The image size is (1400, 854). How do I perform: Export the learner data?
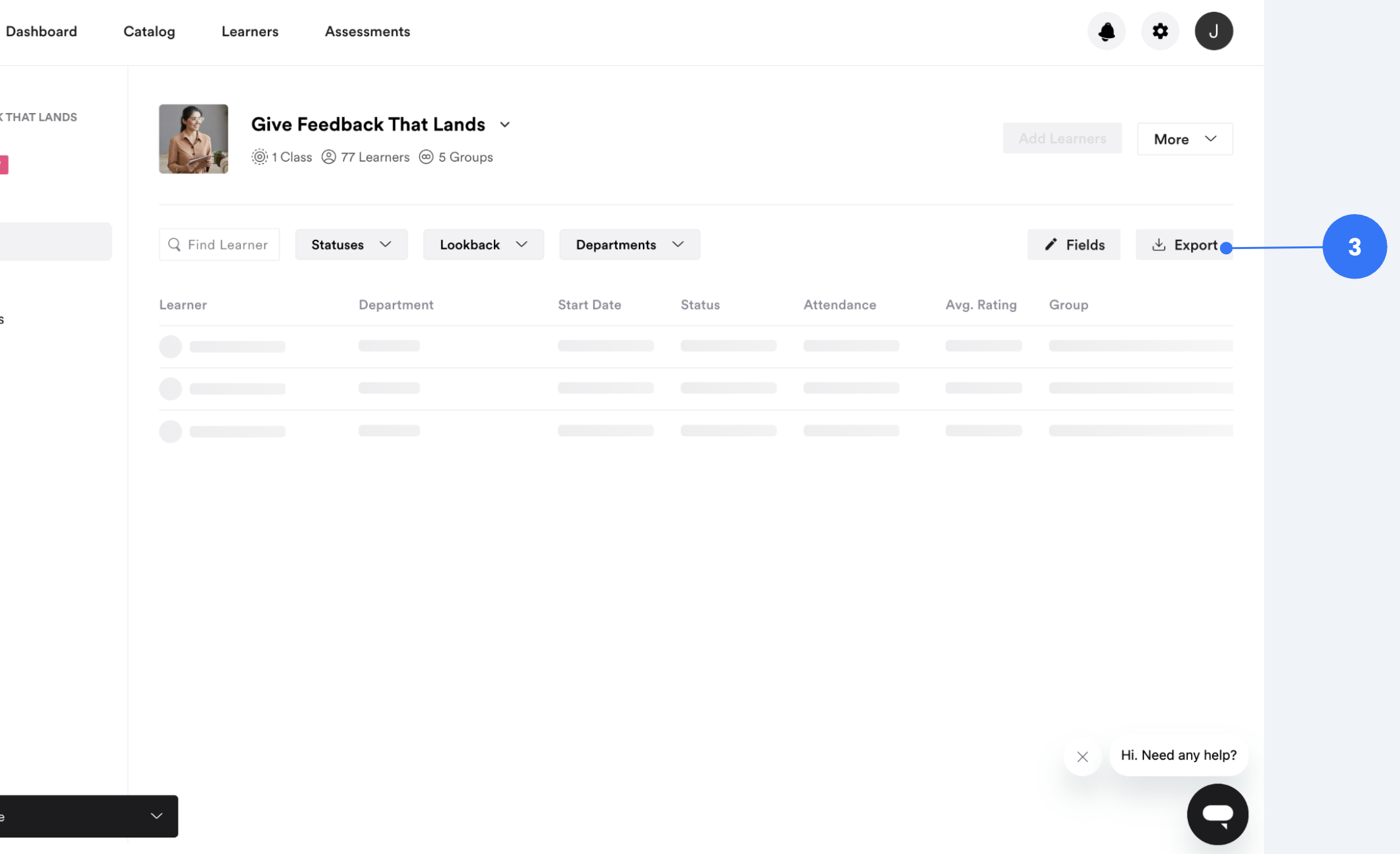1187,244
